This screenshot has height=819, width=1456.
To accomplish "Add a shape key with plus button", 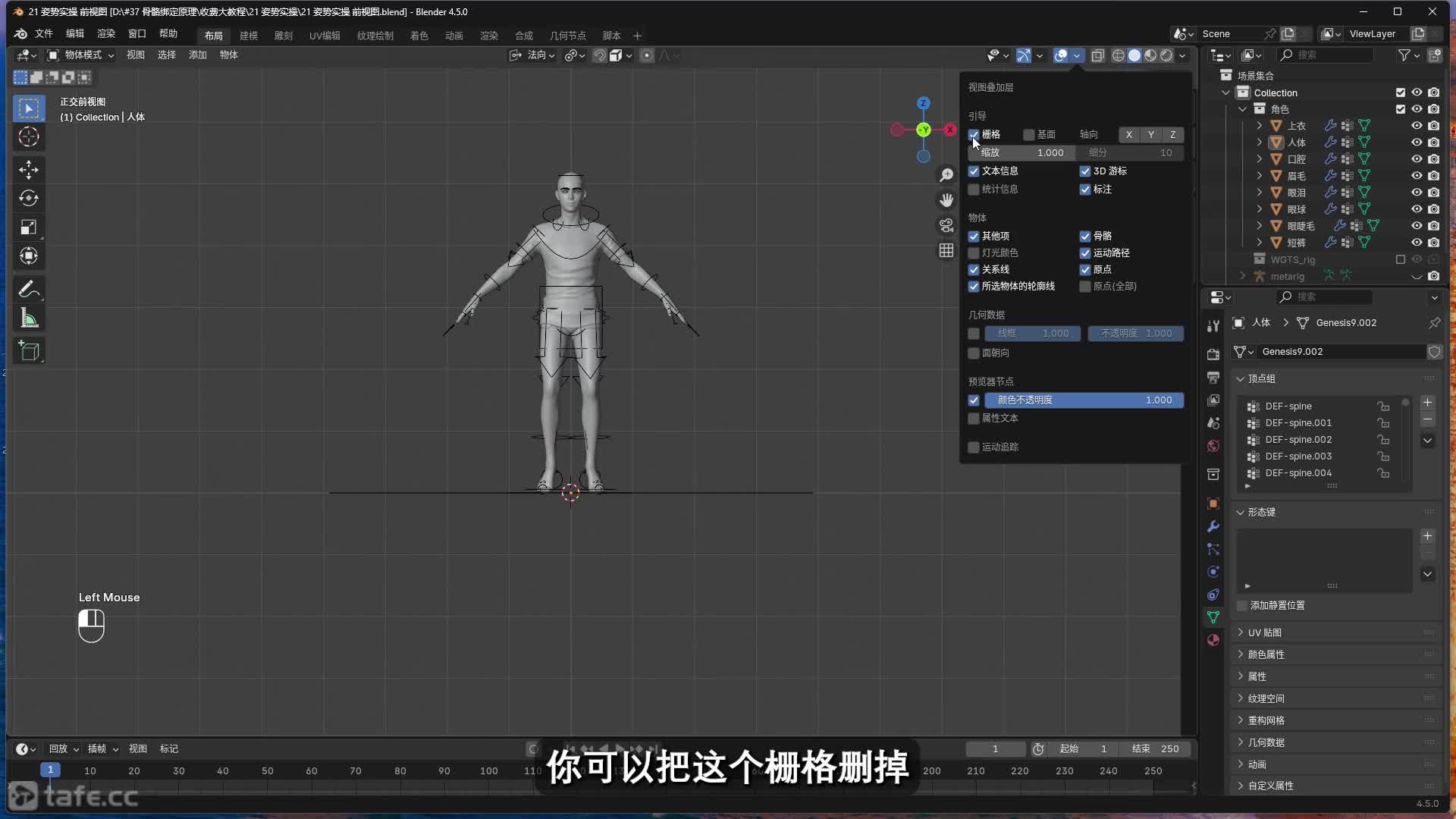I will click(1427, 536).
